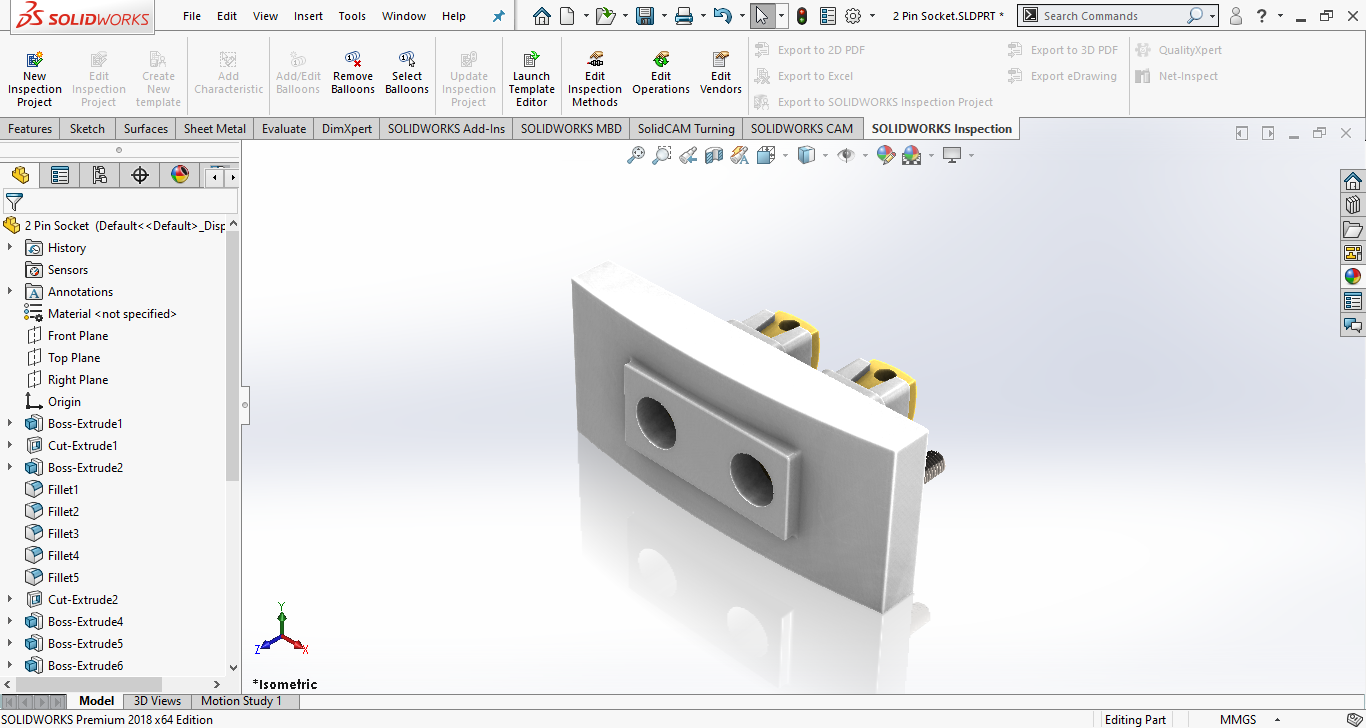Expand the Boss-Extrude1 feature
This screenshot has height=728, width=1366.
[10, 424]
